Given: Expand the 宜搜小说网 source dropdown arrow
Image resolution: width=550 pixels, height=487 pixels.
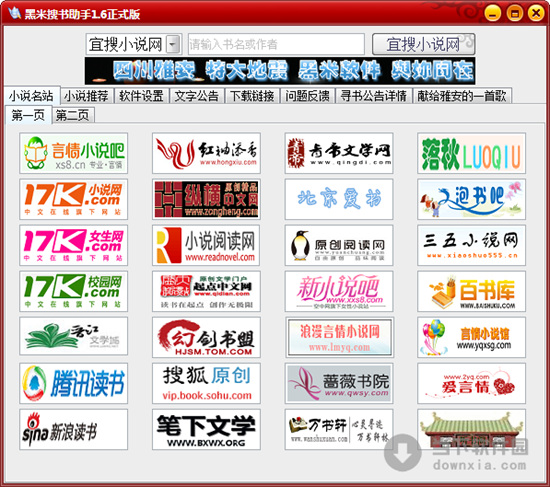Looking at the screenshot, I should (x=173, y=45).
